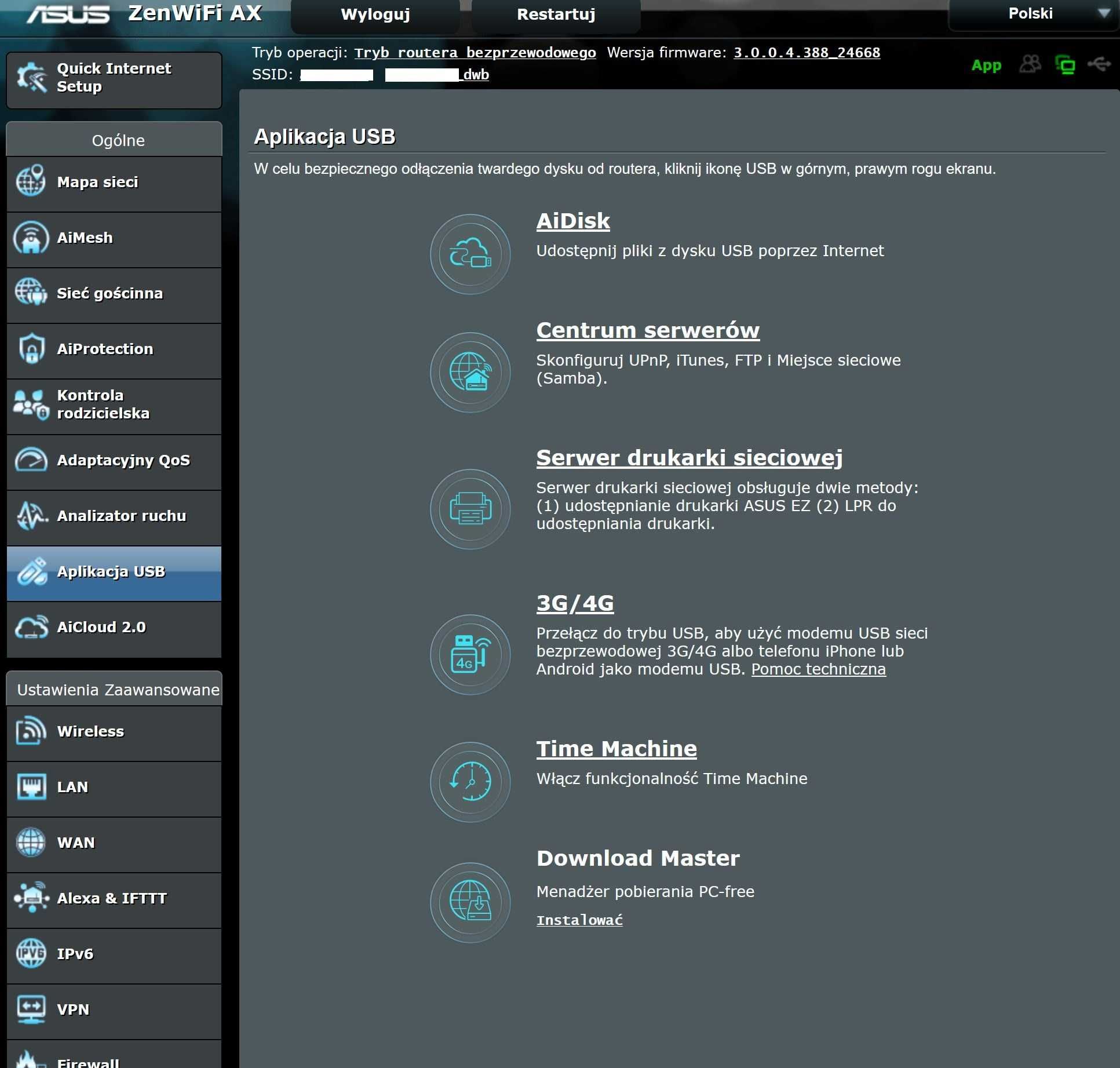Click the WAN globe icon
Viewport: 1120px width, 1068px height.
(31, 842)
